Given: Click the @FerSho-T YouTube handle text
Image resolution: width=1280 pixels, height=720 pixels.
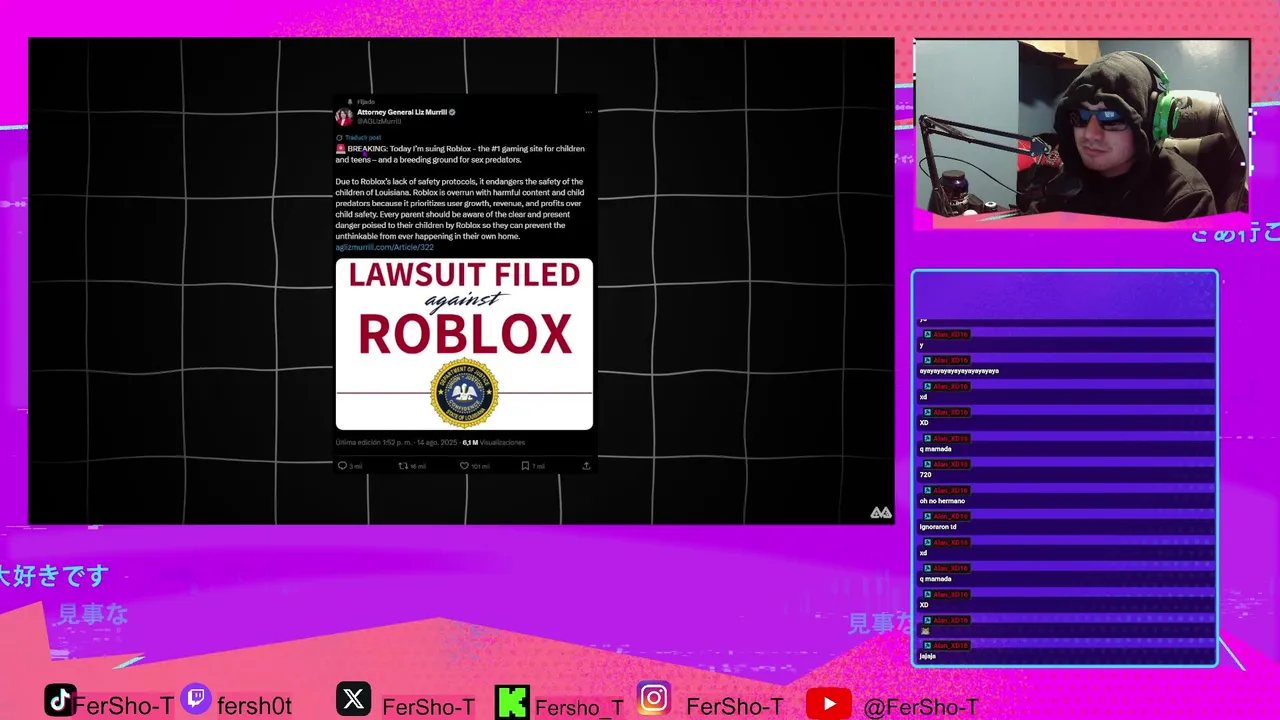Looking at the screenshot, I should (x=920, y=707).
